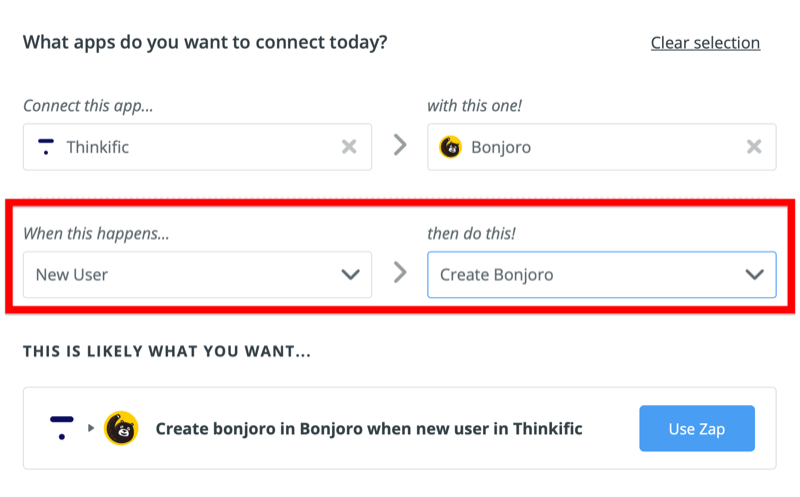Click the small triangle in suggested zap

coord(91,428)
